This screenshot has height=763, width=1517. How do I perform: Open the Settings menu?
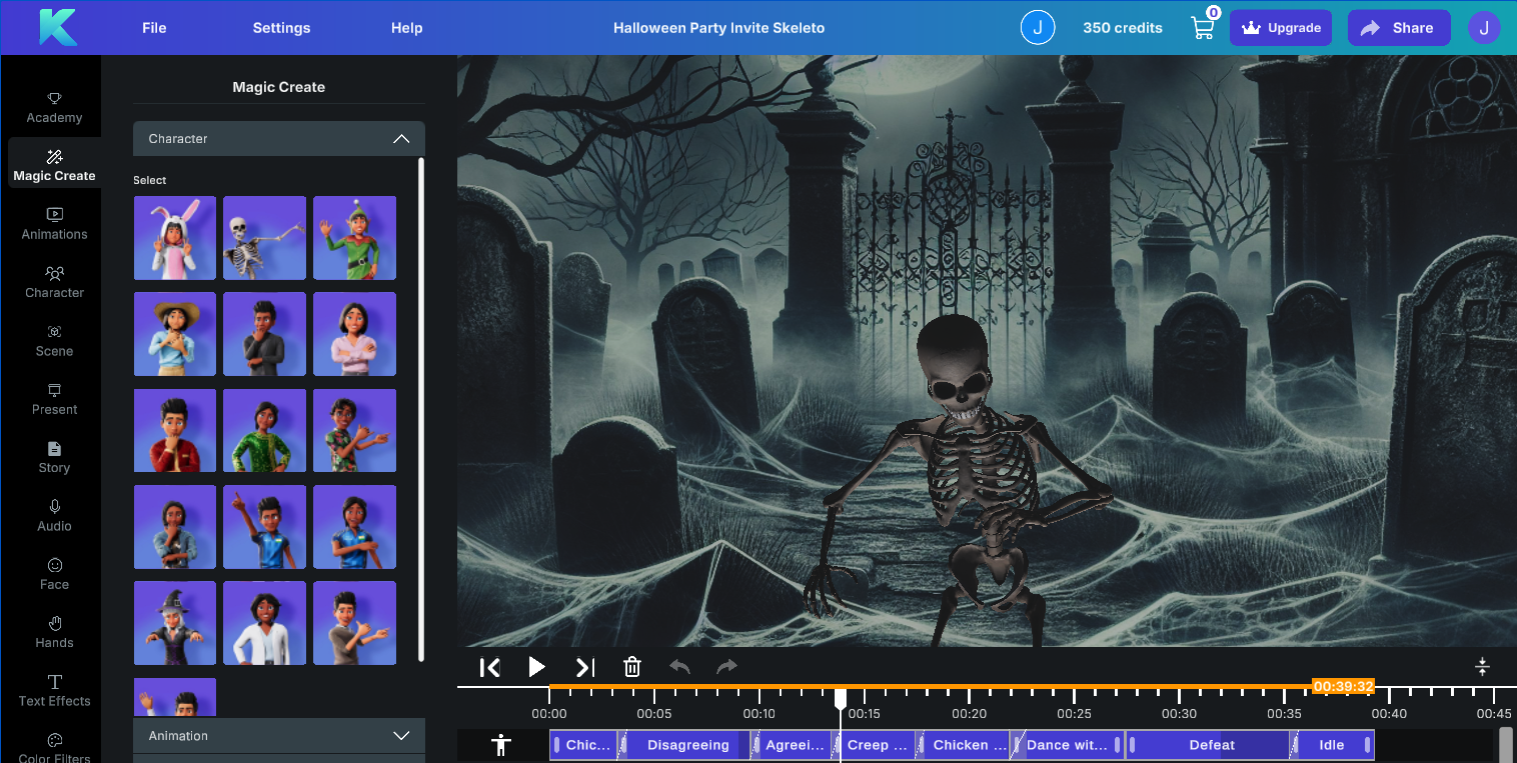click(281, 27)
